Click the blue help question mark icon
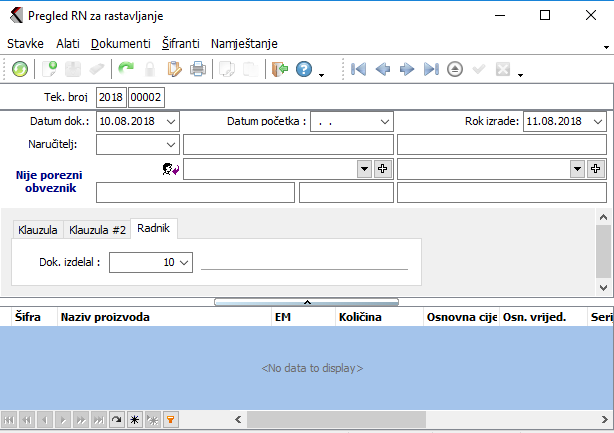 (303, 70)
